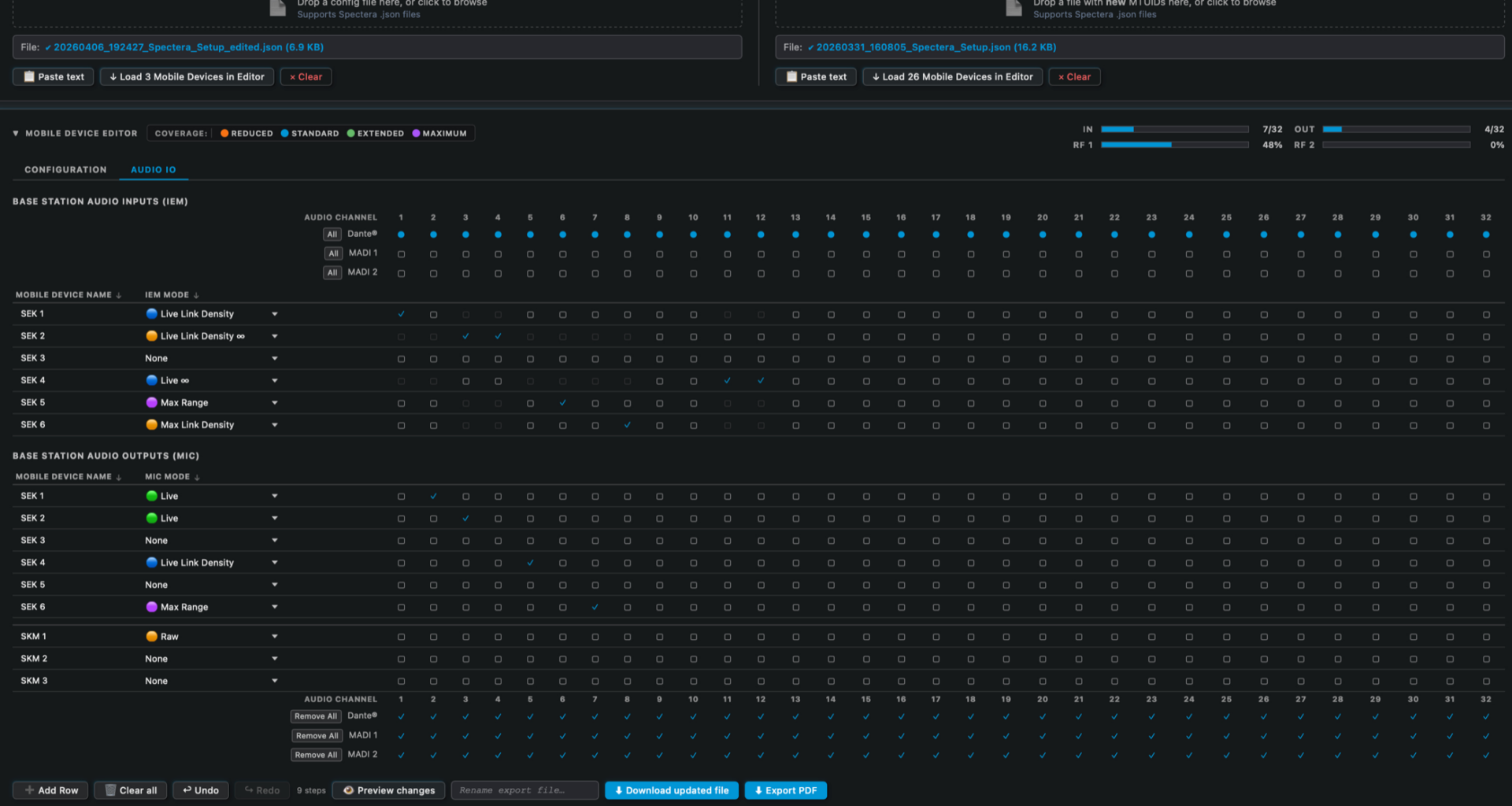The width and height of the screenshot is (1512, 806).
Task: Uncheck SEK 1 IEM channel 1 checkbox
Action: tap(402, 314)
